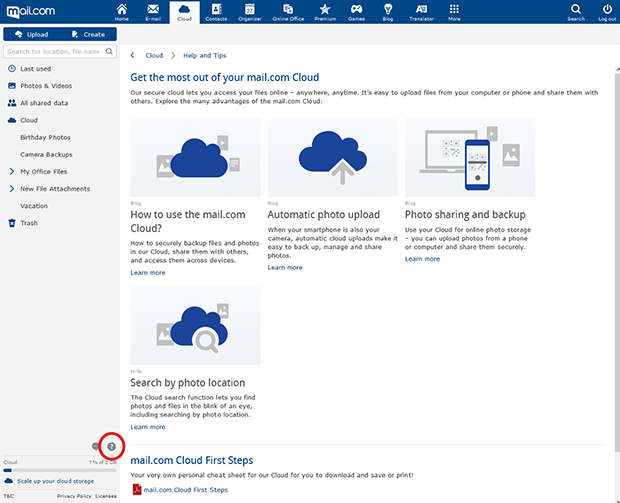620x503 pixels.
Task: Click the Help and Tips breadcrumb
Action: tap(204, 55)
